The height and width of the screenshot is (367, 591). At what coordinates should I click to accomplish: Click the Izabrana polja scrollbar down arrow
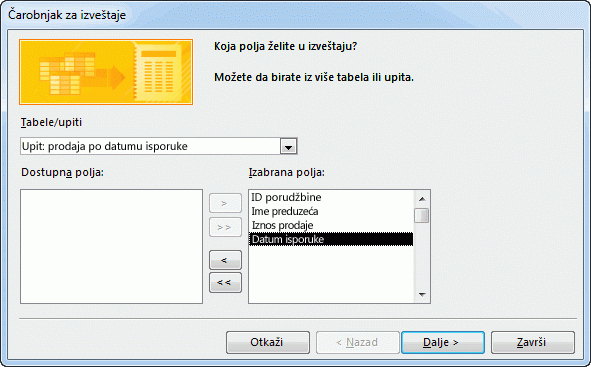(x=422, y=295)
